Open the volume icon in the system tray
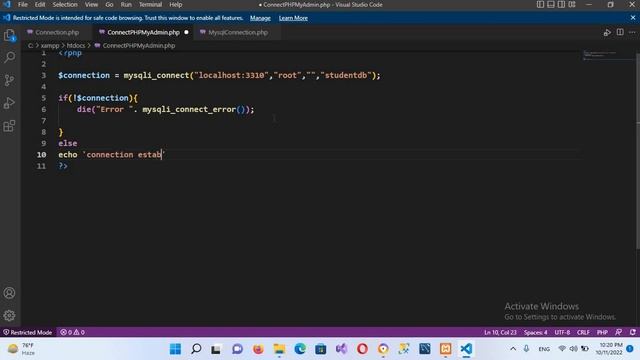 pos(573,349)
